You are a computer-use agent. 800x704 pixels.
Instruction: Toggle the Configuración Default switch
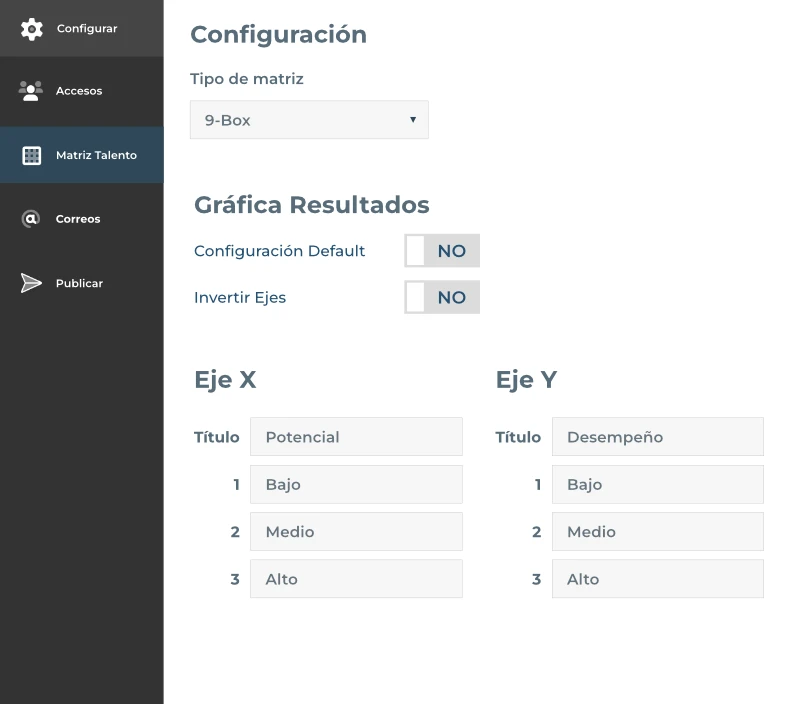tap(442, 251)
